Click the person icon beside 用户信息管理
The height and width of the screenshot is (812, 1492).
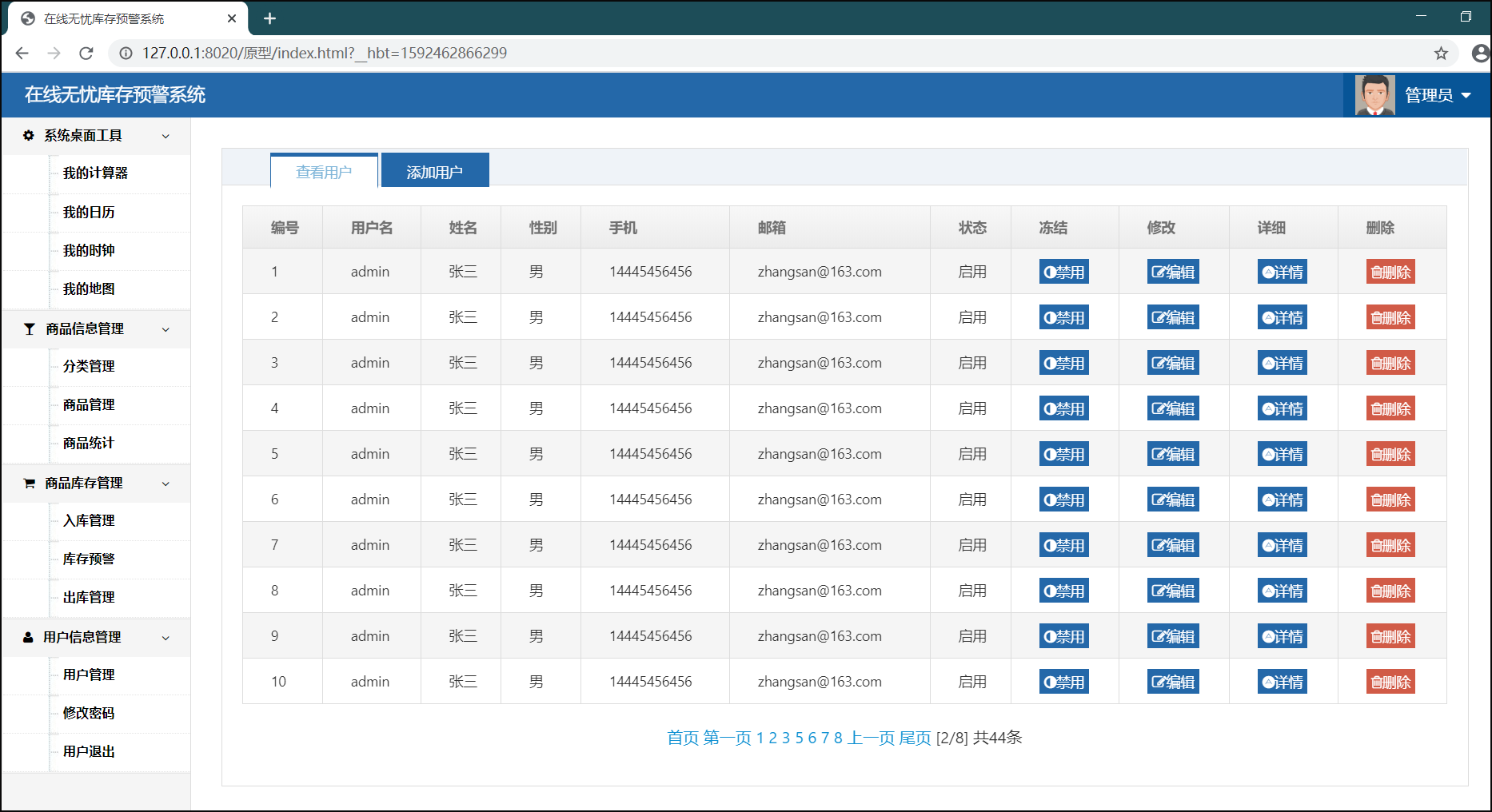click(29, 637)
